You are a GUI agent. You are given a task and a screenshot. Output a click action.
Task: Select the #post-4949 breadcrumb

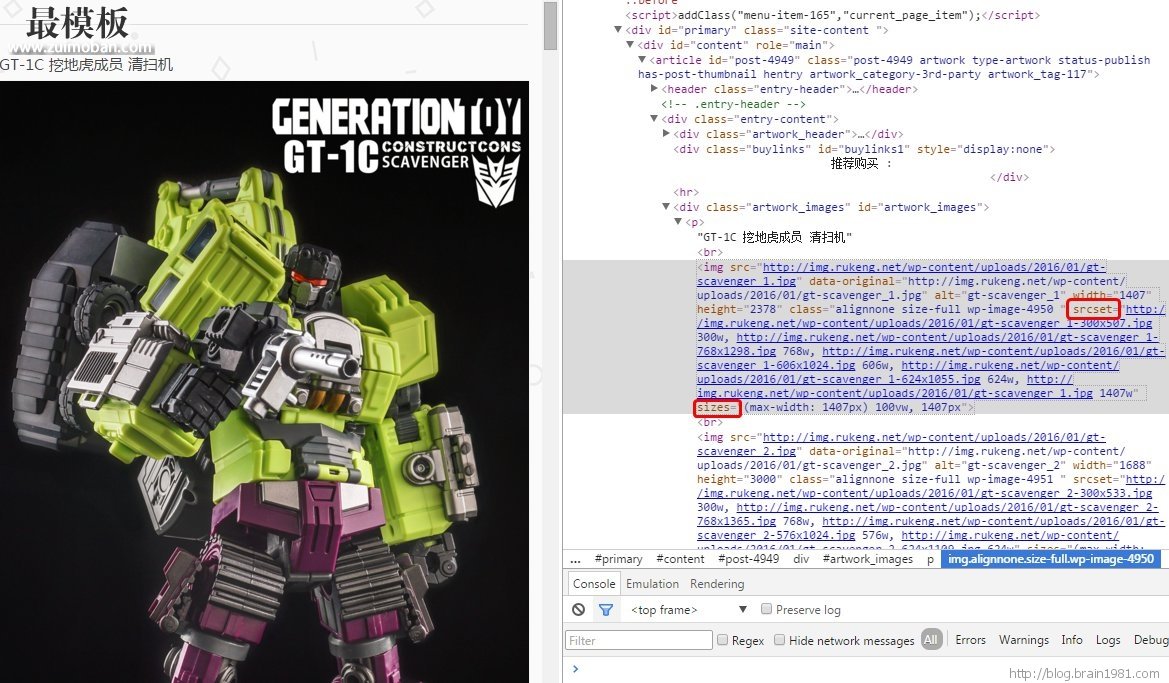[x=748, y=559]
